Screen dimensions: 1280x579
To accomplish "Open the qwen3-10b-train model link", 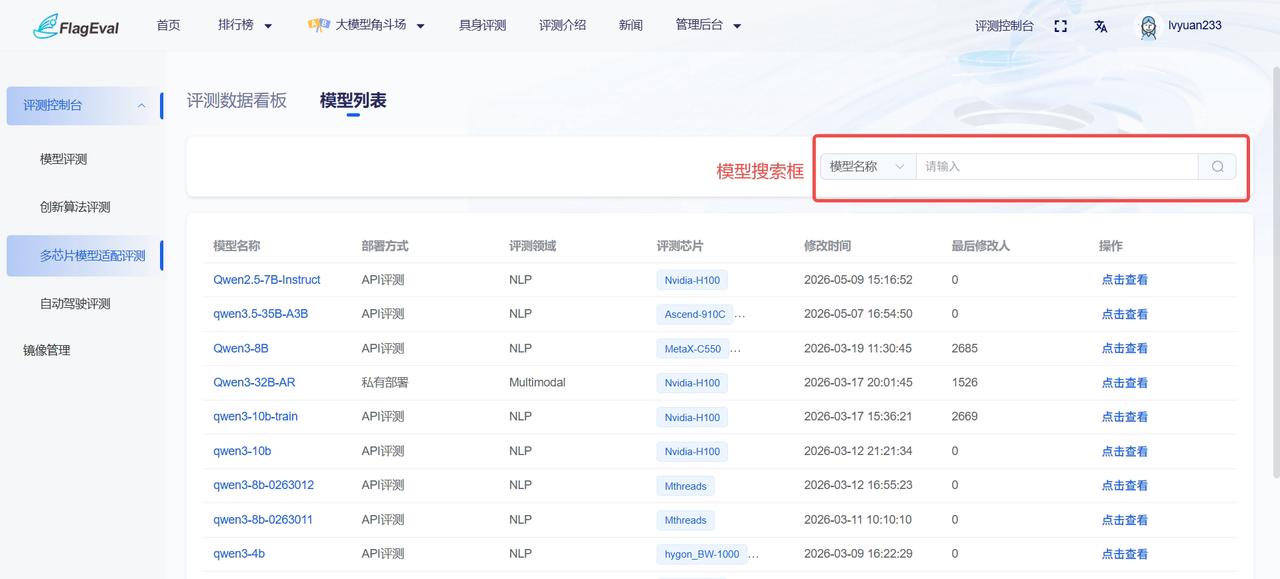I will point(255,416).
